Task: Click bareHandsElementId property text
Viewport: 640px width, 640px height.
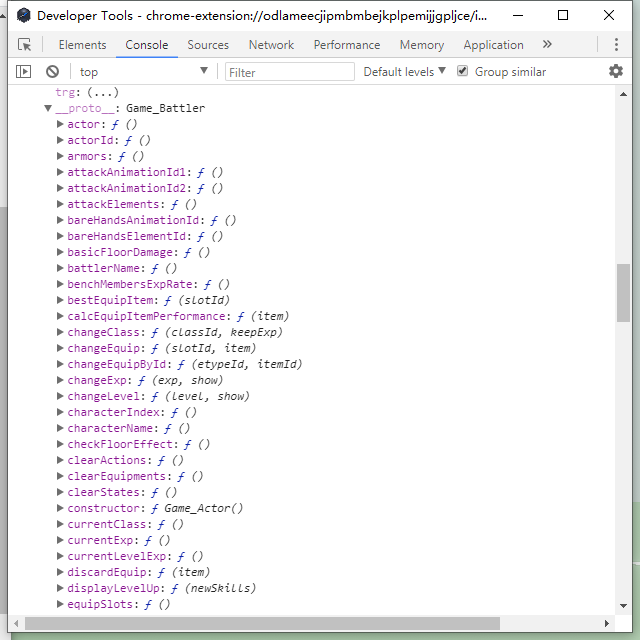Action: tap(127, 236)
